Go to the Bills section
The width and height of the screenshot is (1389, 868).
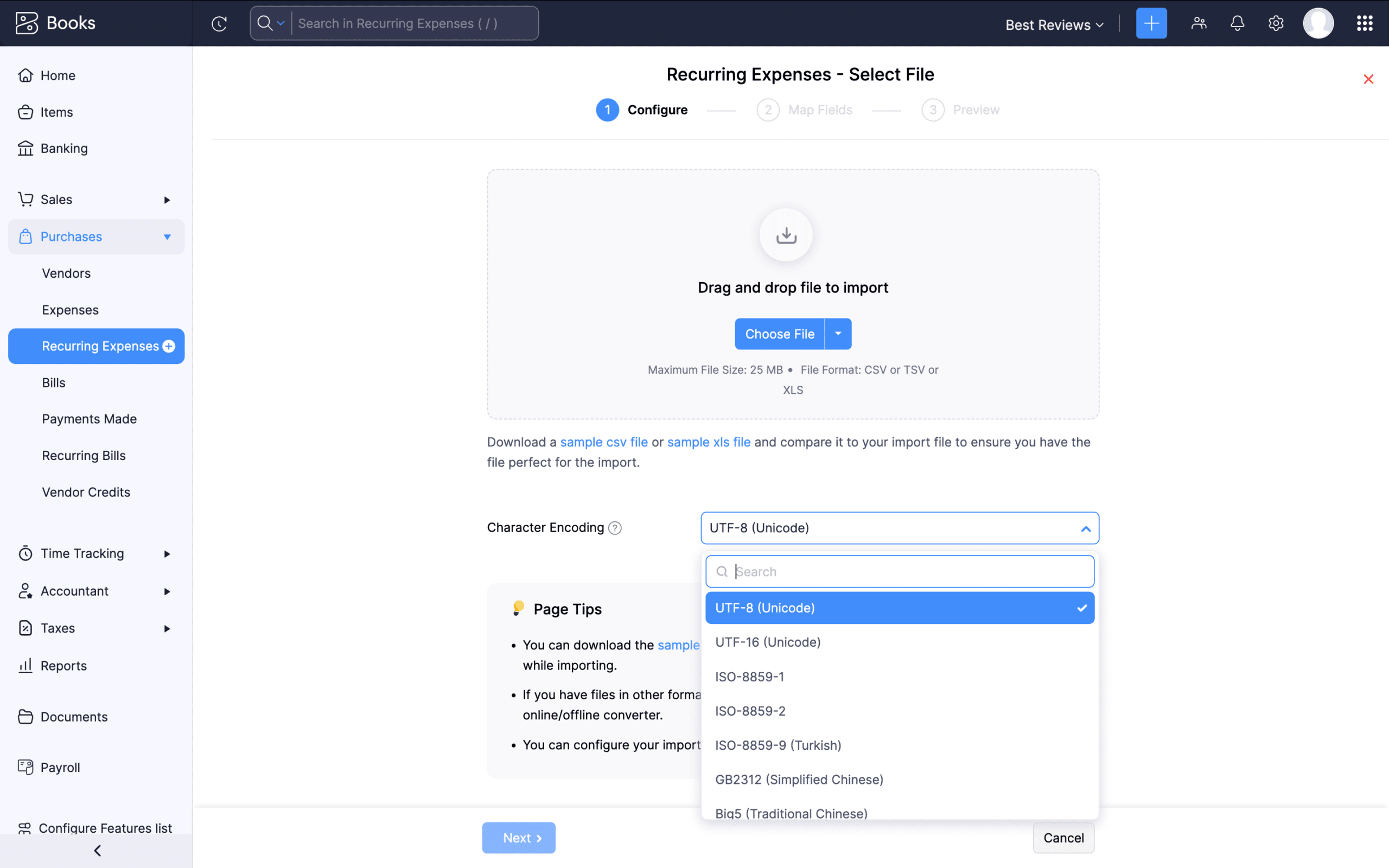(53, 382)
